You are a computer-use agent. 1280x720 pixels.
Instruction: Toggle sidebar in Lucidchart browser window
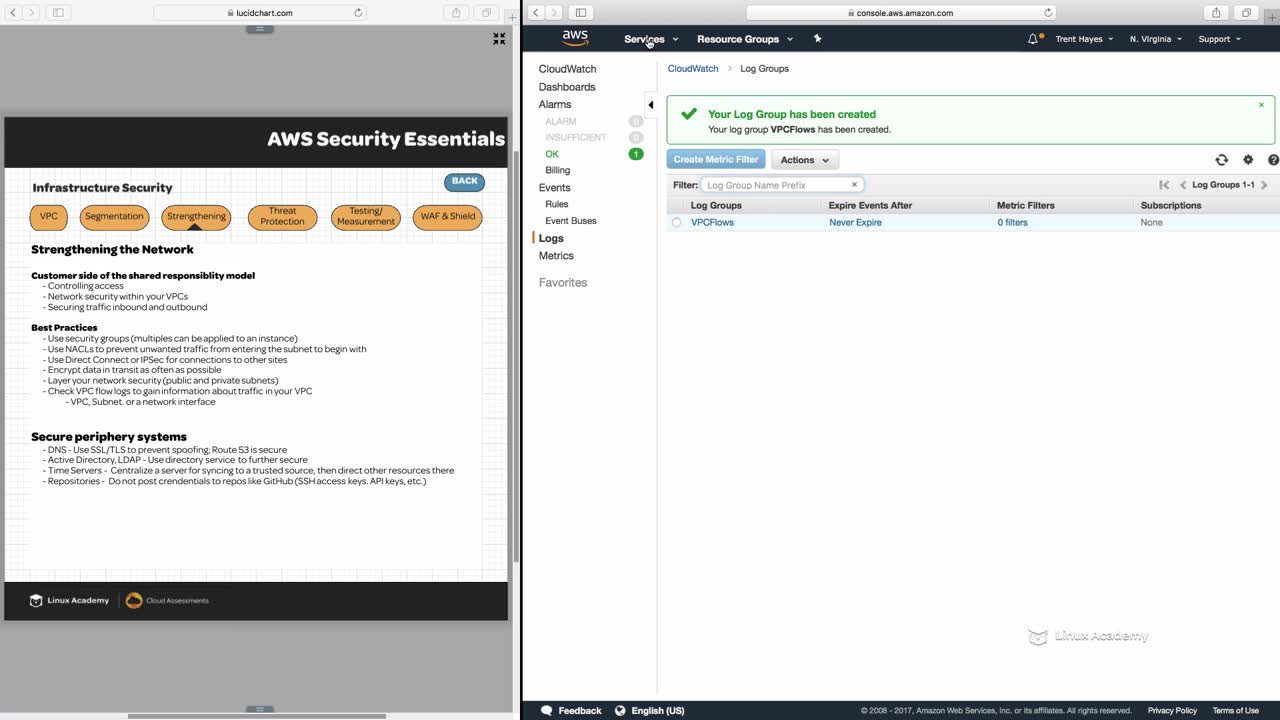(x=58, y=13)
